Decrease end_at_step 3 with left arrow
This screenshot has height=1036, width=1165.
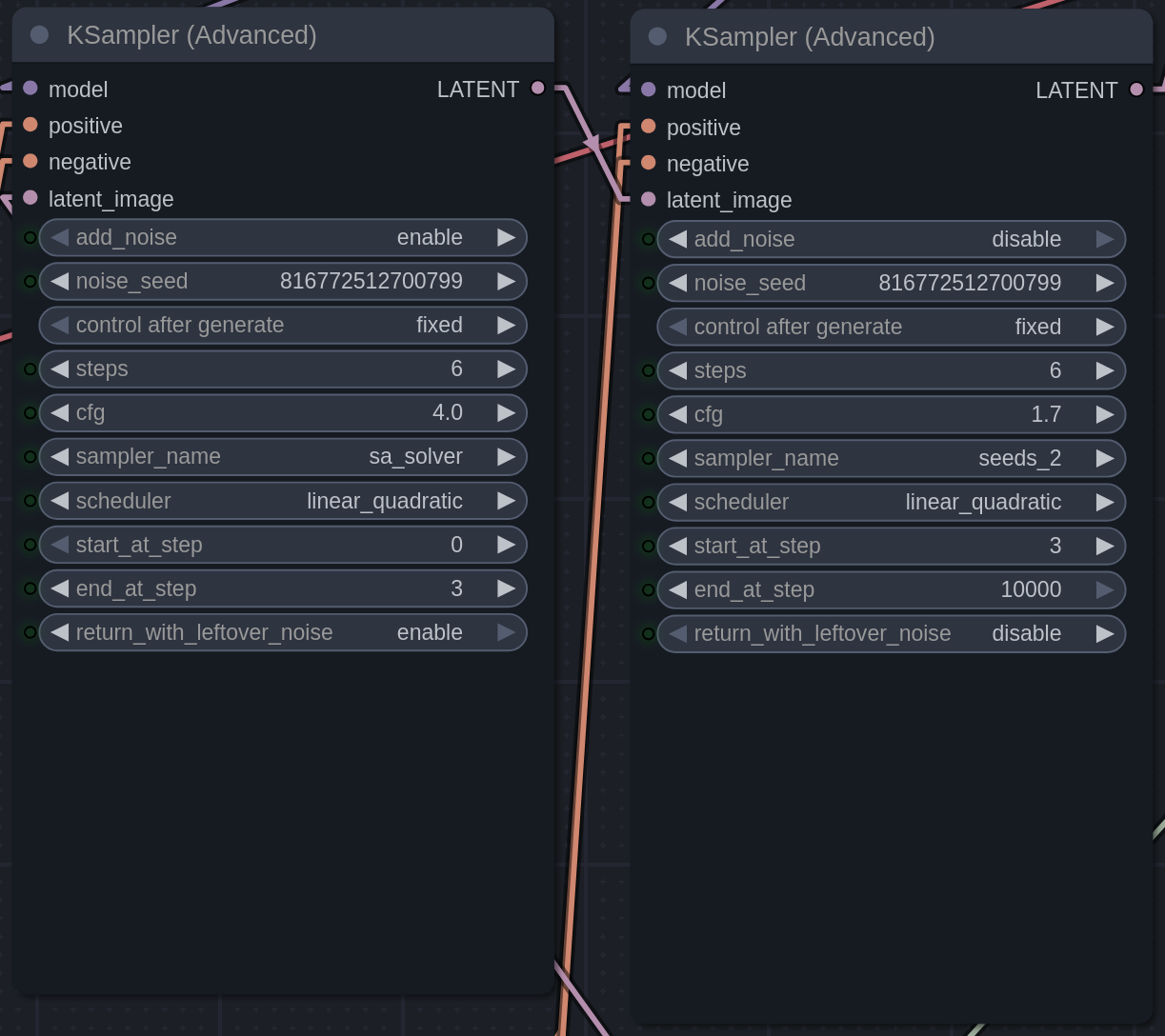tap(59, 588)
